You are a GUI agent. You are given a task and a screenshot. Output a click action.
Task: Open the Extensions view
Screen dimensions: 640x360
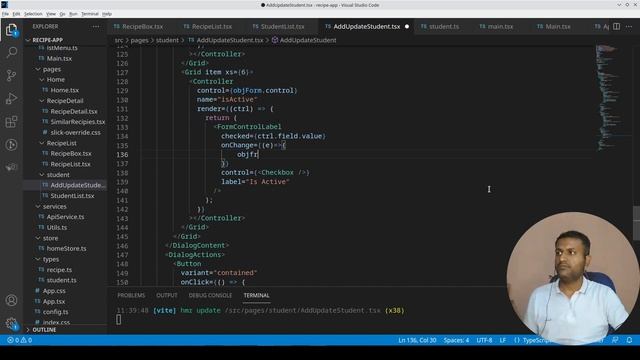tap(11, 122)
